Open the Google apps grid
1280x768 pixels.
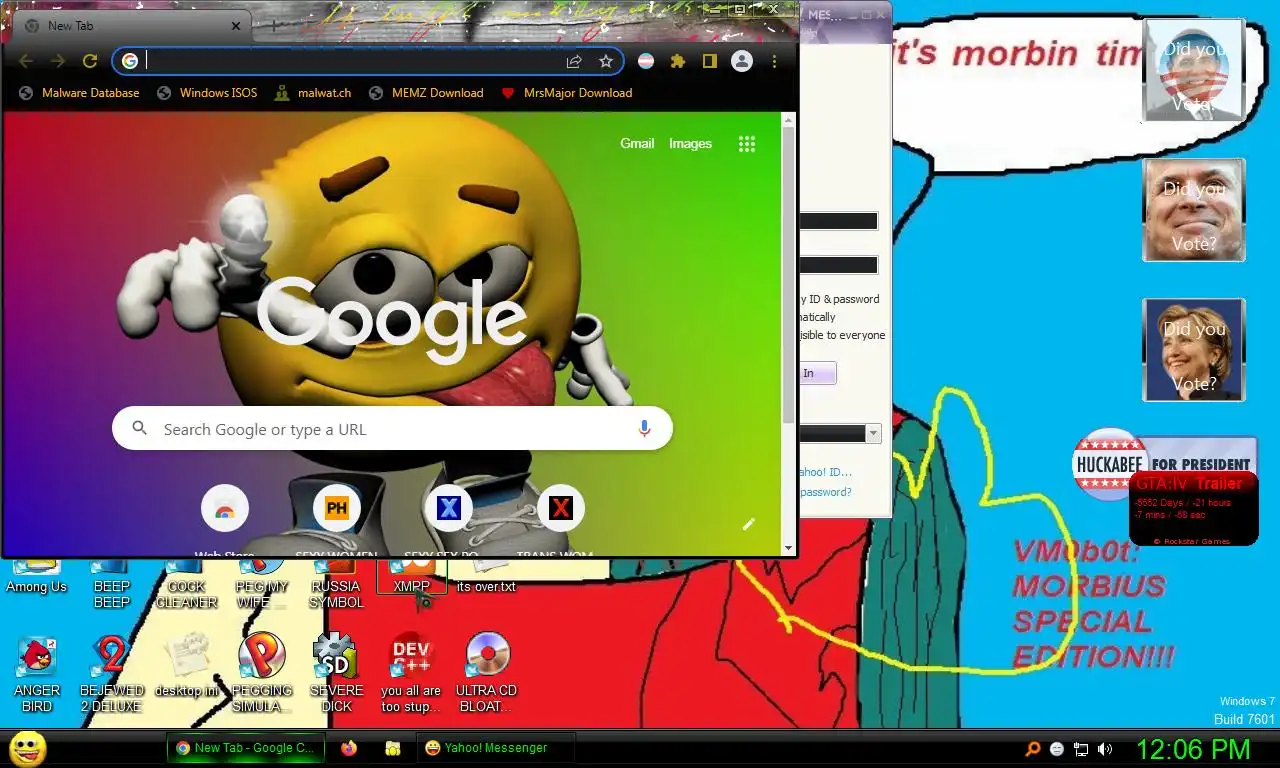point(746,144)
